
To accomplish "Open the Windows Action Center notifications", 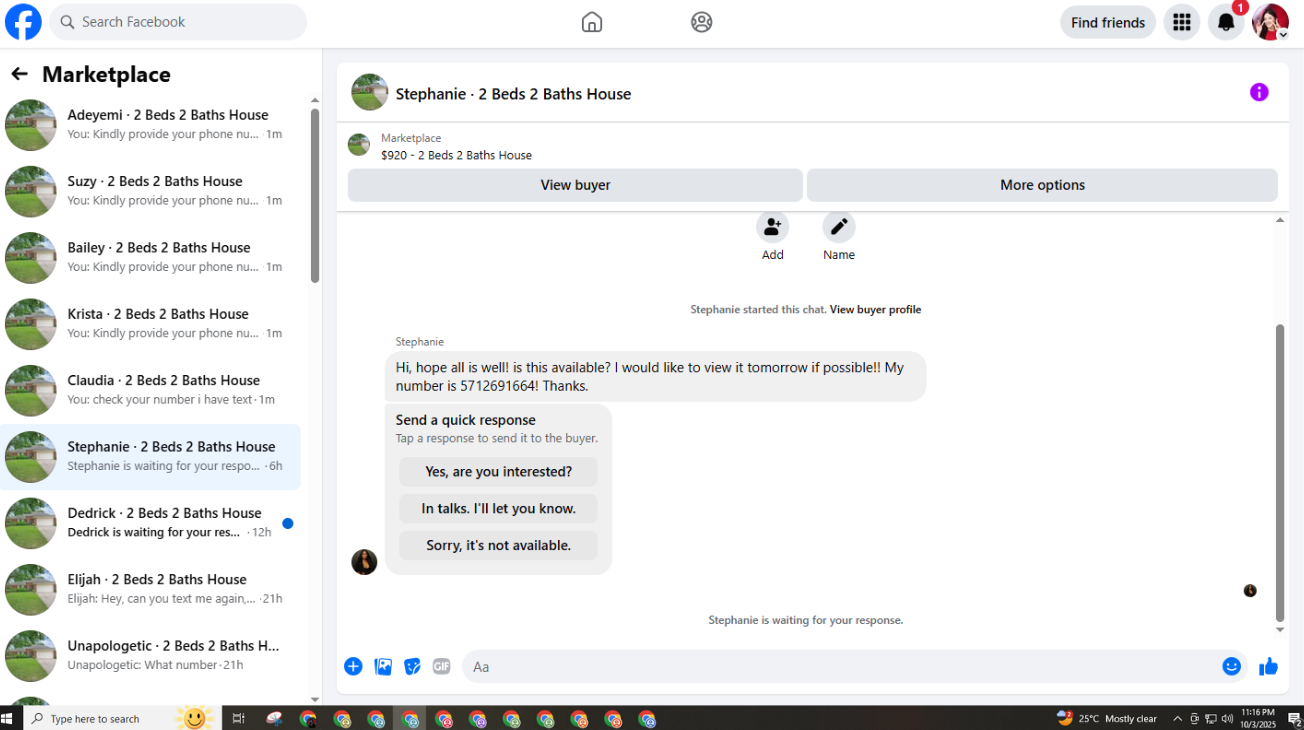I will (x=1293, y=718).
